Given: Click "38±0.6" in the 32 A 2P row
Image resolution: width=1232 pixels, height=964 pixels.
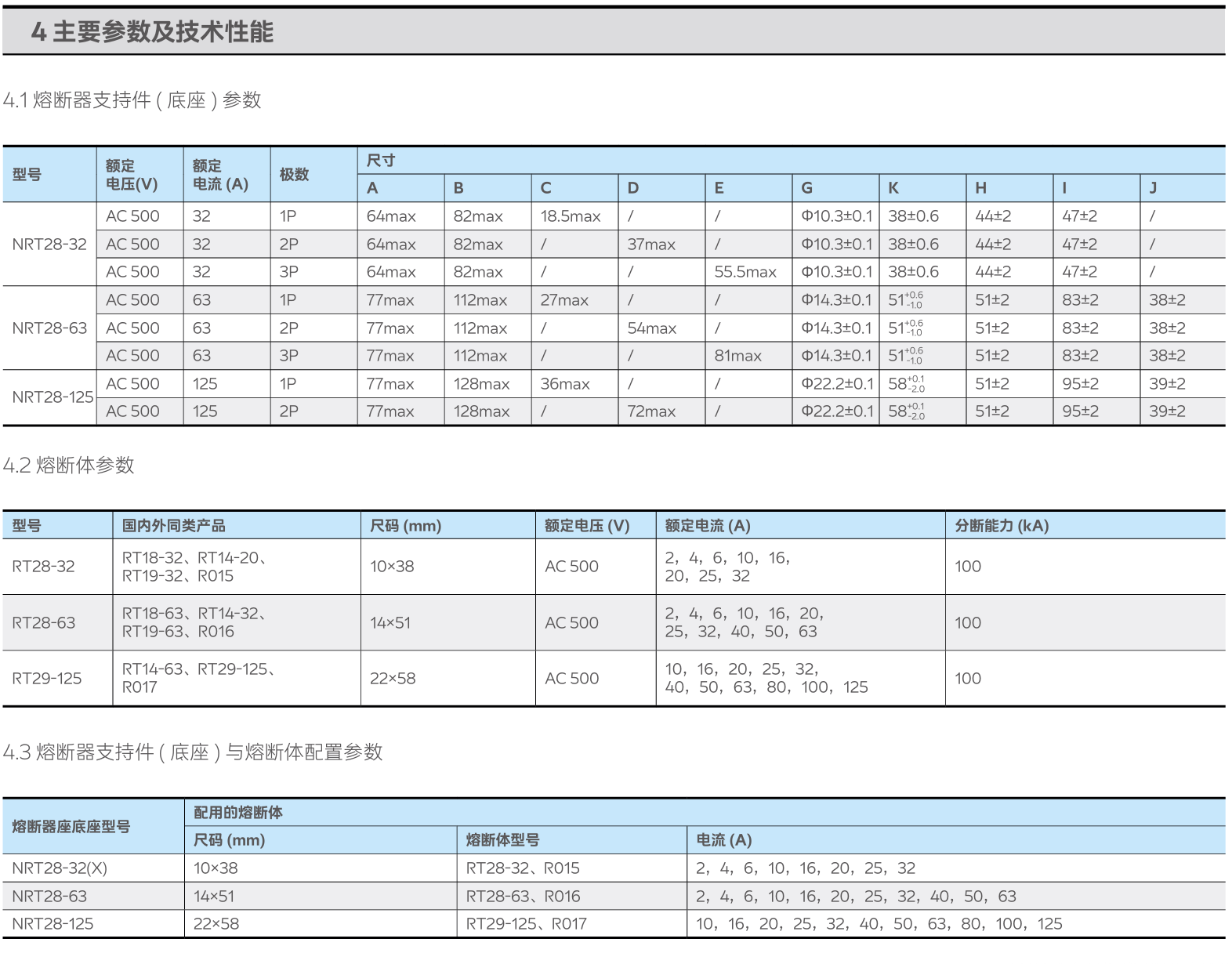Looking at the screenshot, I should 913,245.
